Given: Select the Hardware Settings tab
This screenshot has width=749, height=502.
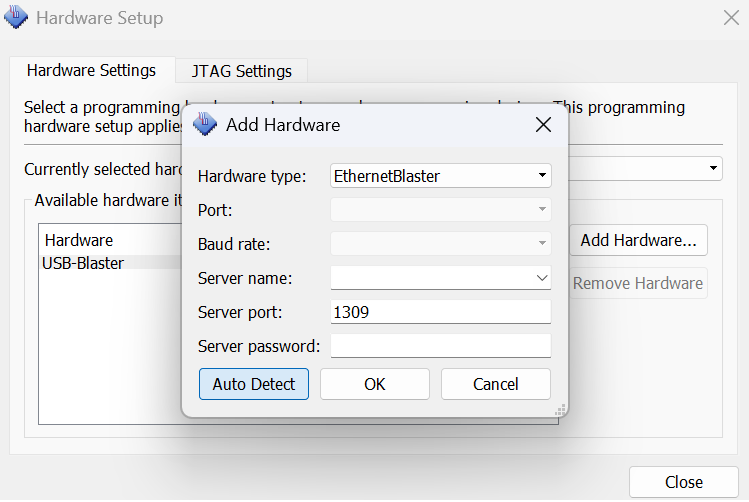Looking at the screenshot, I should pyautogui.click(x=91, y=70).
